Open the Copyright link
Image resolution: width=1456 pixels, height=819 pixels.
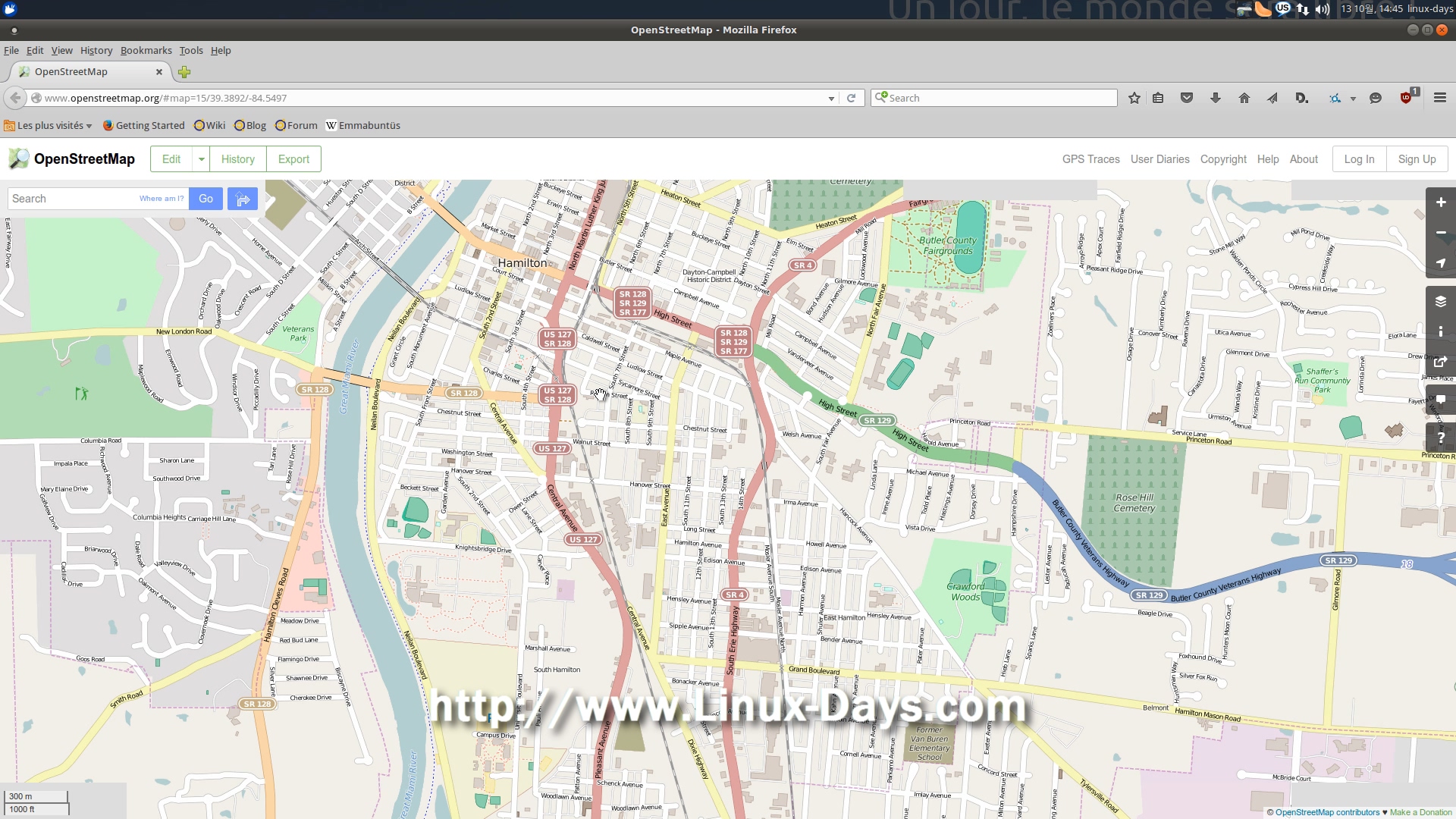click(x=1223, y=159)
